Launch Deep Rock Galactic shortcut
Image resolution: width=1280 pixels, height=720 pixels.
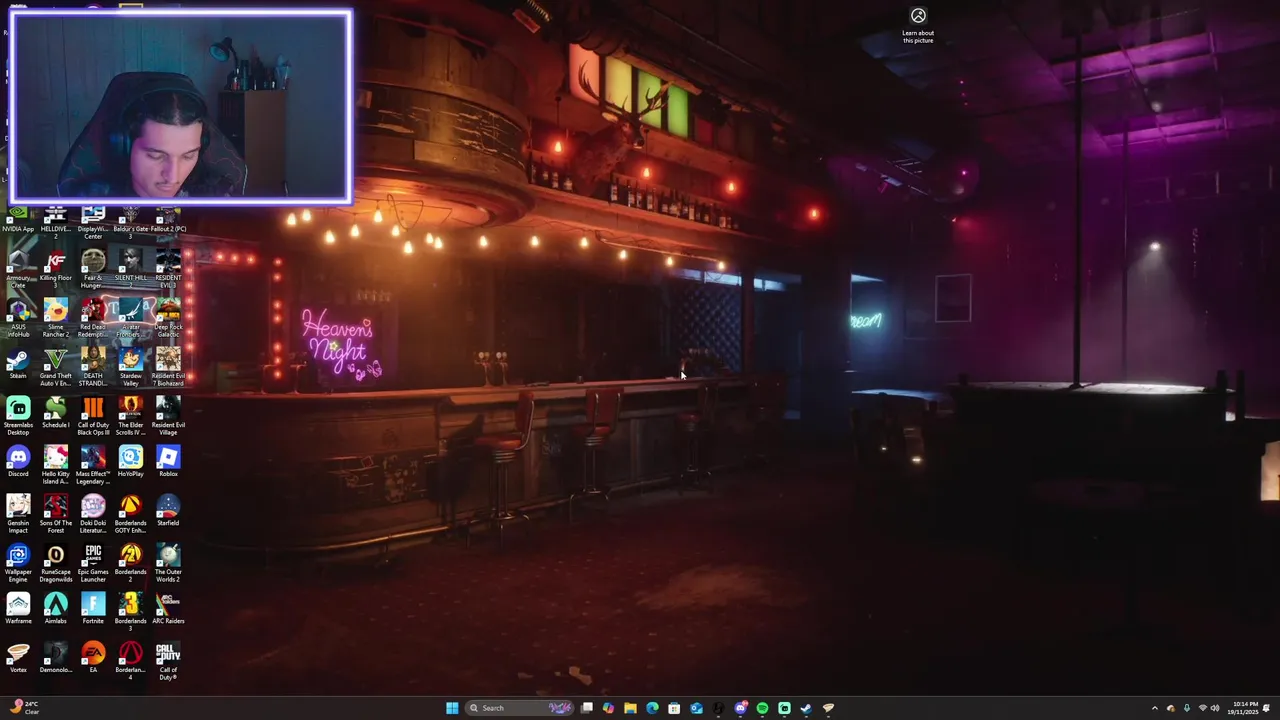[x=168, y=318]
